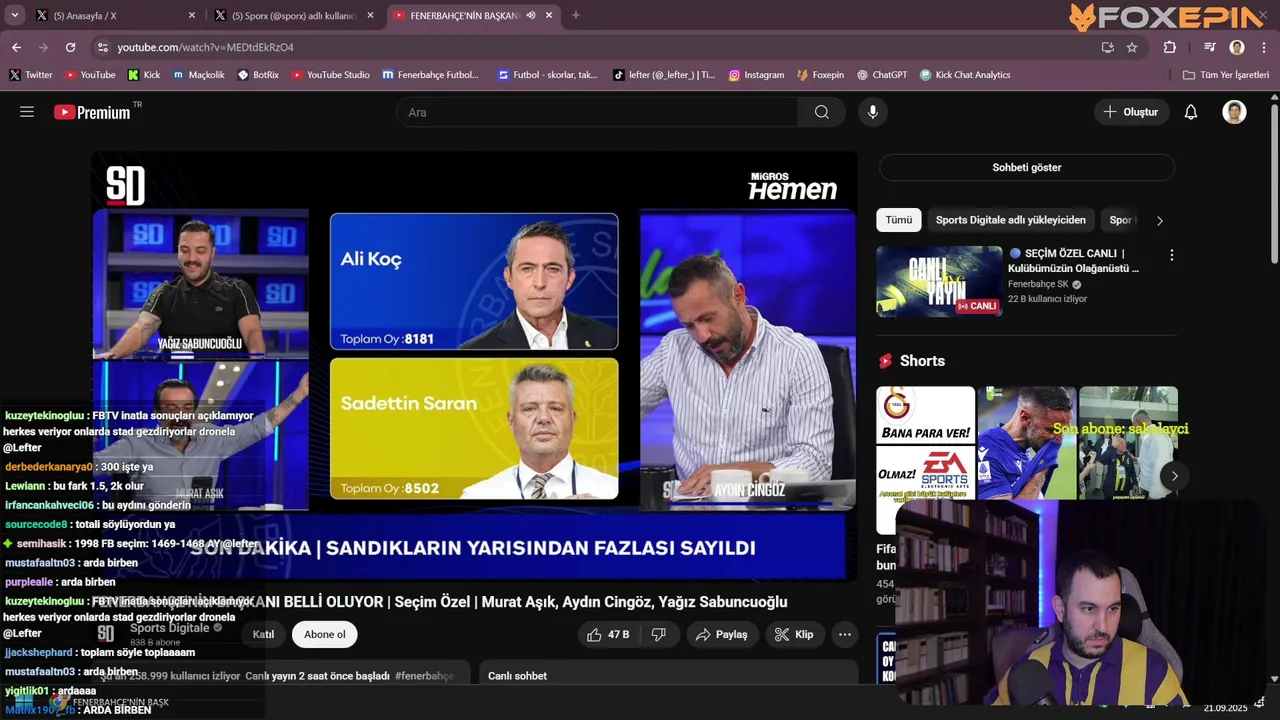
Task: Show next Shorts with arrow
Action: pyautogui.click(x=1174, y=476)
